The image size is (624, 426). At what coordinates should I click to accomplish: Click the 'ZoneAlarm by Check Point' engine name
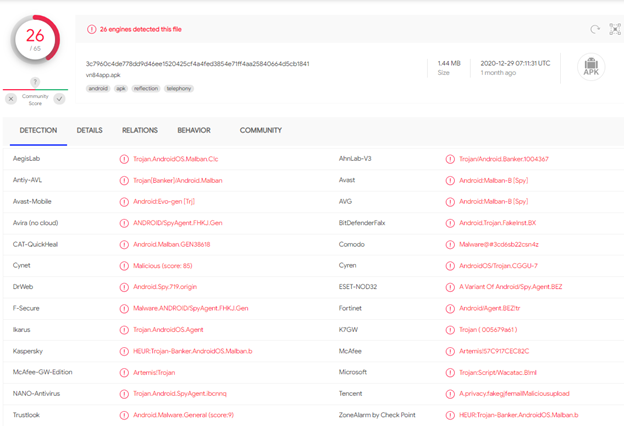tap(377, 415)
